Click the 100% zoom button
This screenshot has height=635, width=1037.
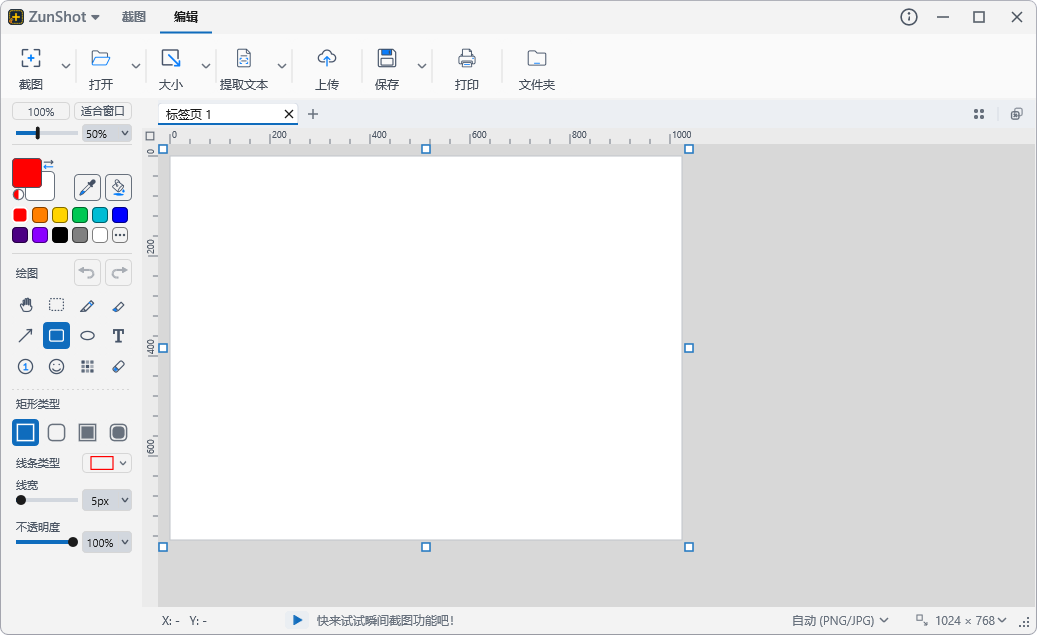point(41,112)
